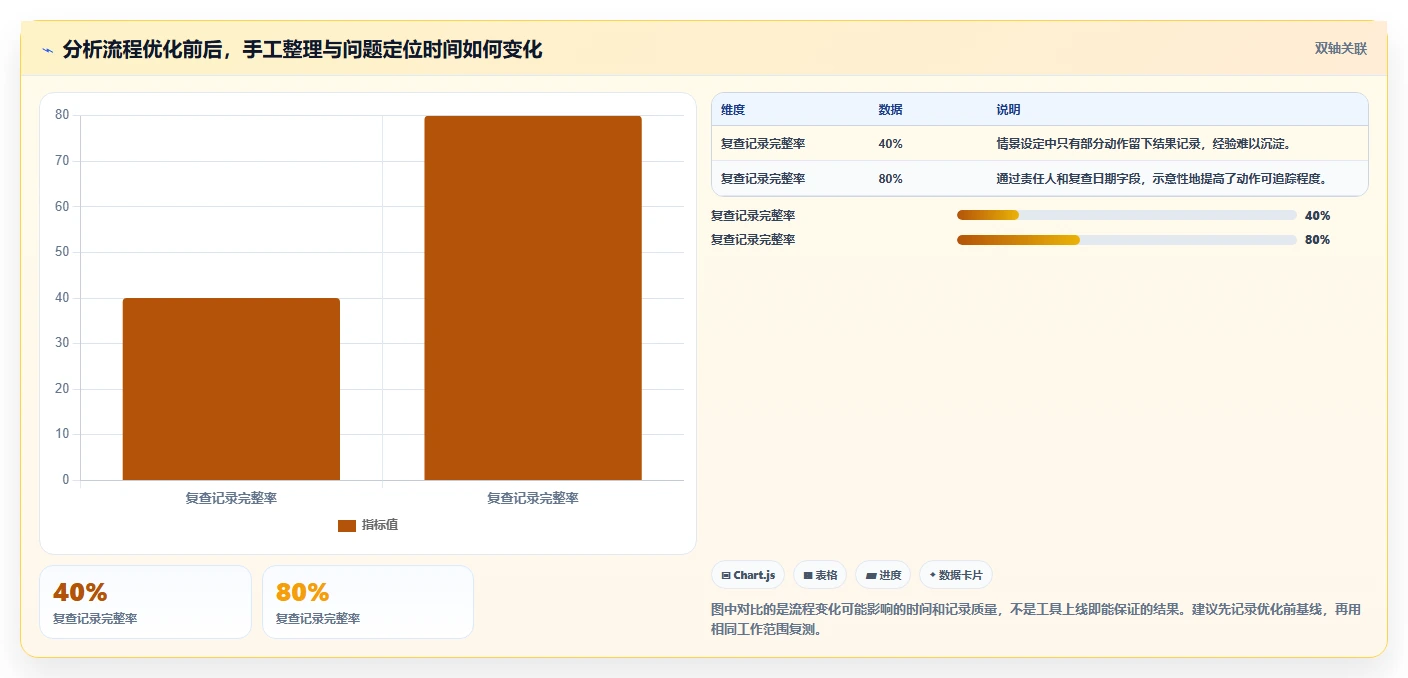This screenshot has width=1408, height=678.
Task: Click the 80% value after the progress bar
Action: coord(1318,240)
